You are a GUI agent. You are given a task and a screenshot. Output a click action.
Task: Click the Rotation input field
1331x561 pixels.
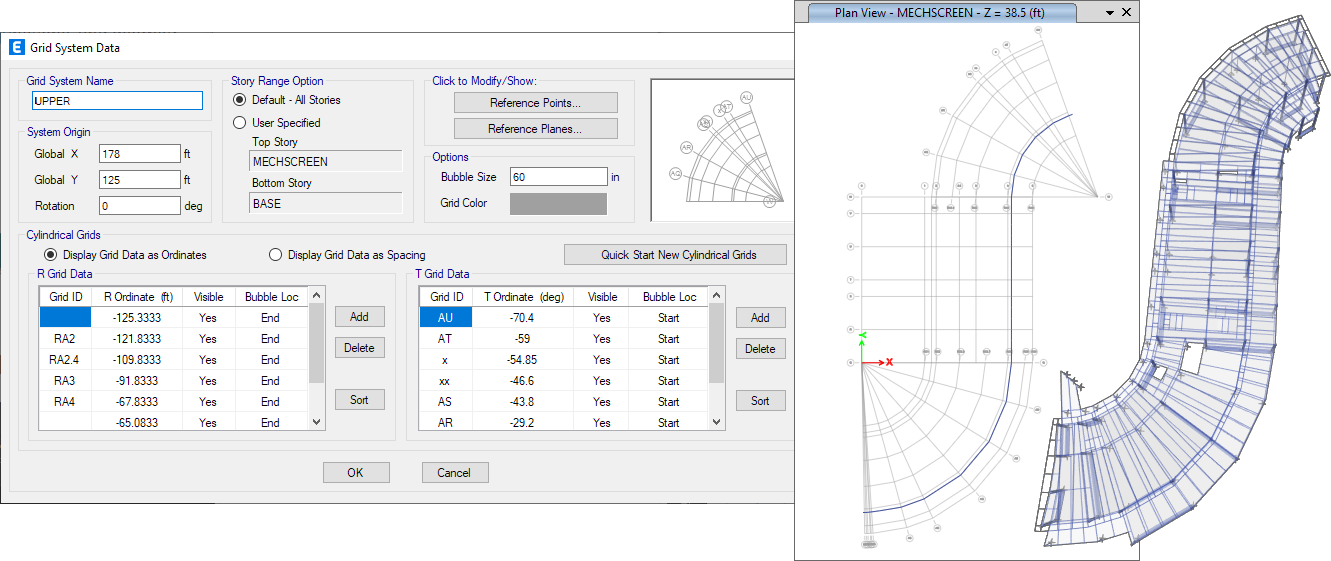(140, 206)
